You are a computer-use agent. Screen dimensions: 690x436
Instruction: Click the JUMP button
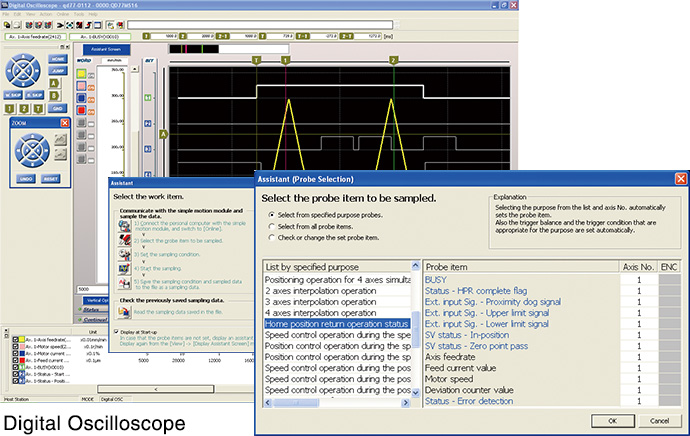pos(56,73)
